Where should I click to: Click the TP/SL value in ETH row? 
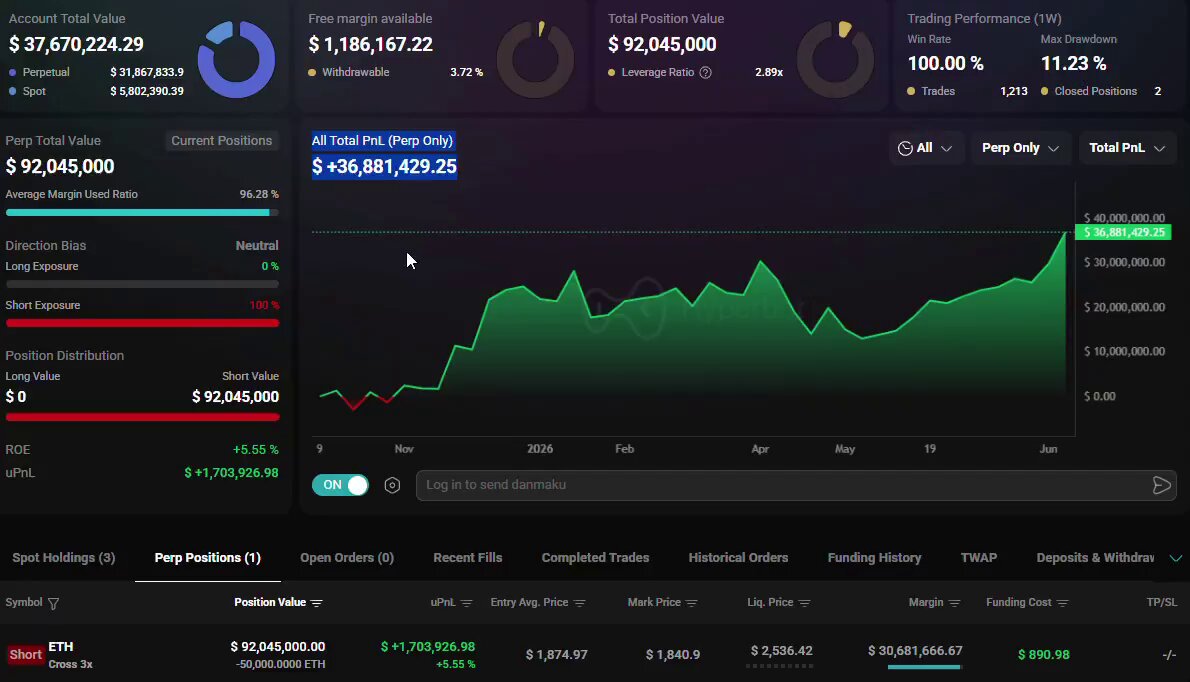pyautogui.click(x=1169, y=655)
